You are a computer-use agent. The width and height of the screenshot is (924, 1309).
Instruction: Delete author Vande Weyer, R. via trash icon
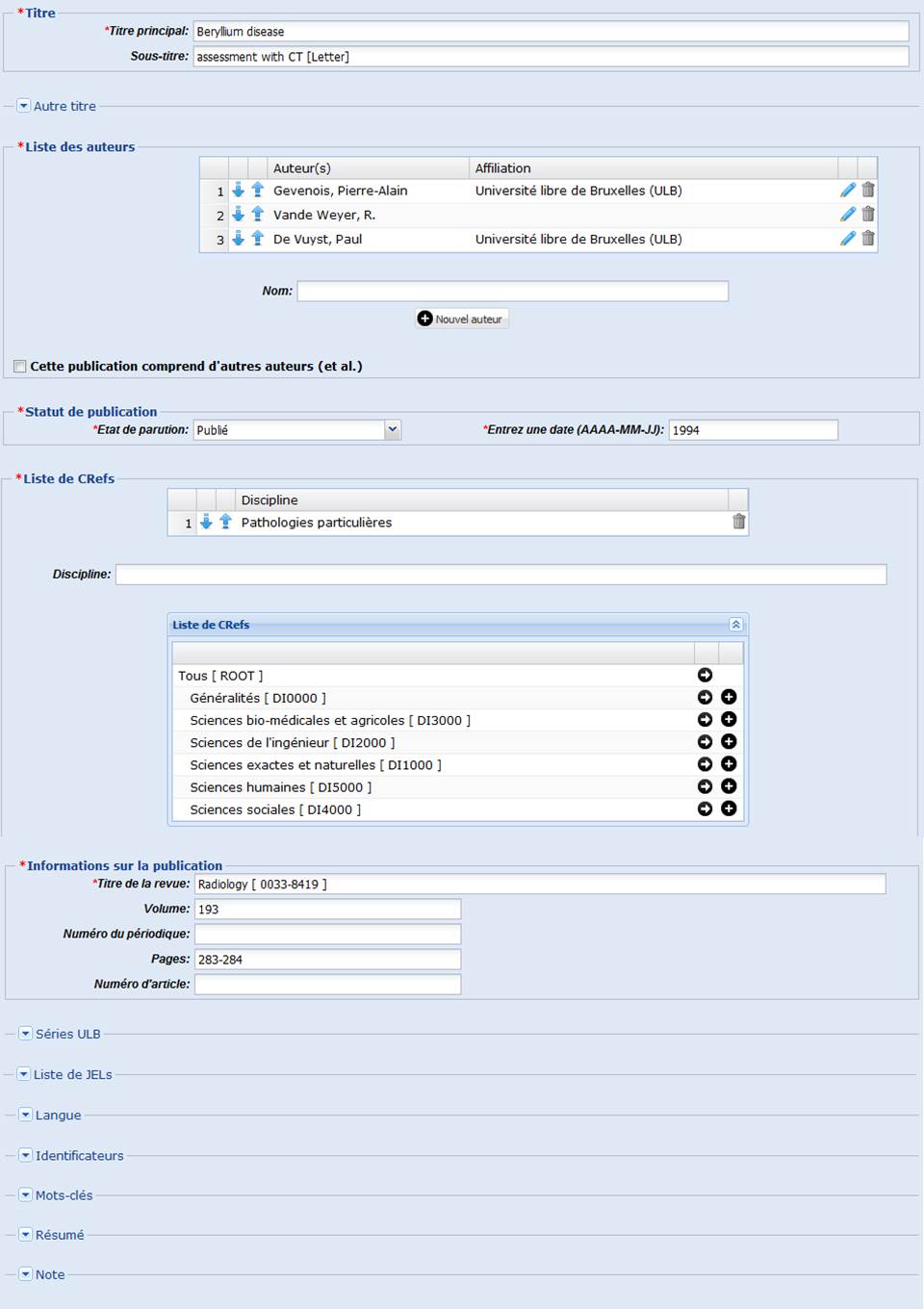[x=868, y=215]
